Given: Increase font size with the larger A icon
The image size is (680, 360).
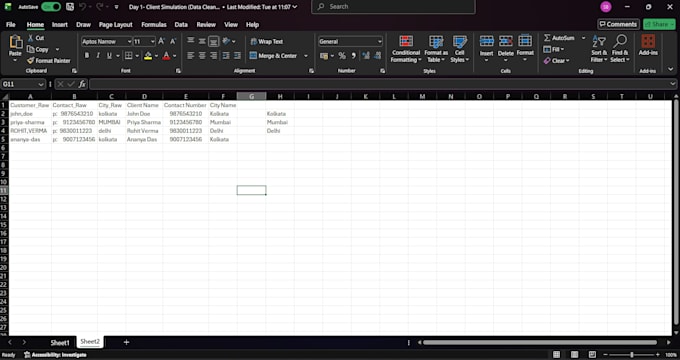Looking at the screenshot, I should (161, 41).
